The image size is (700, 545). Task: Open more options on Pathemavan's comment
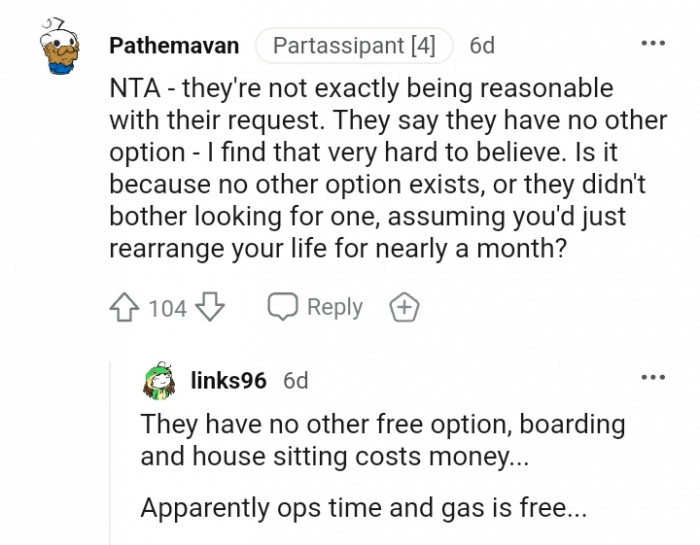653,44
